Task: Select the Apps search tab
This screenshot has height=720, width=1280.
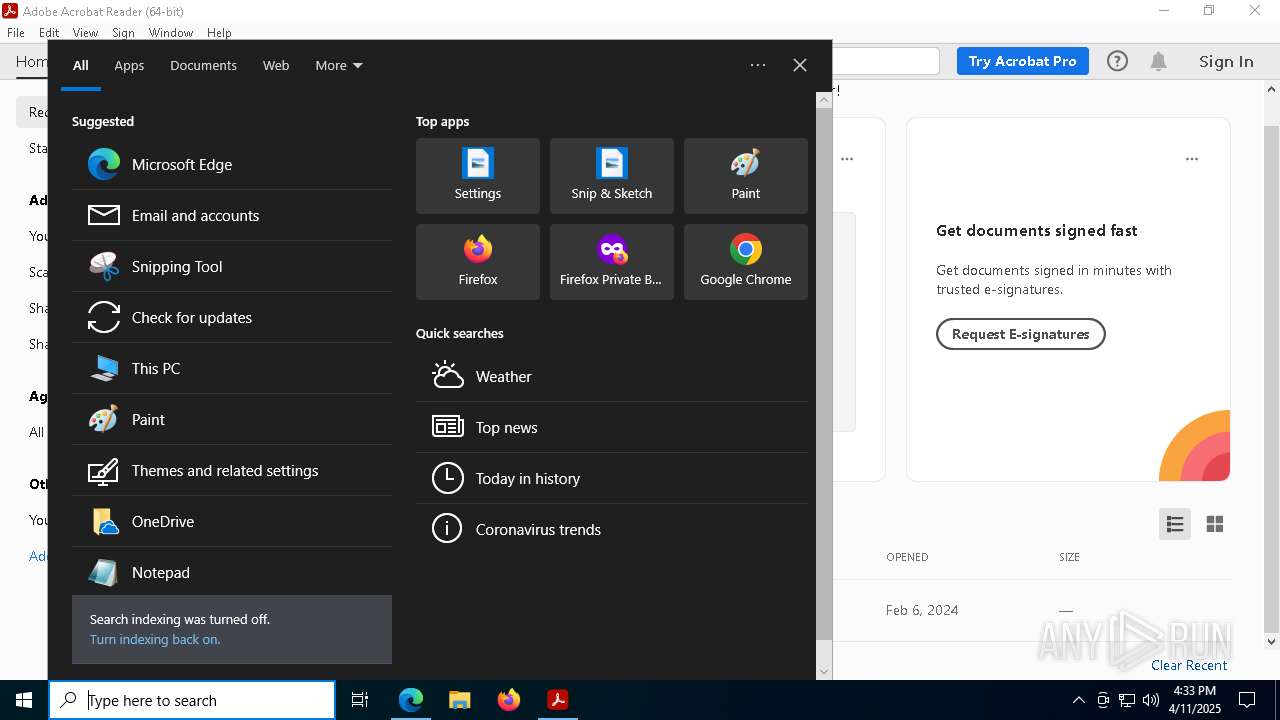Action: (129, 65)
